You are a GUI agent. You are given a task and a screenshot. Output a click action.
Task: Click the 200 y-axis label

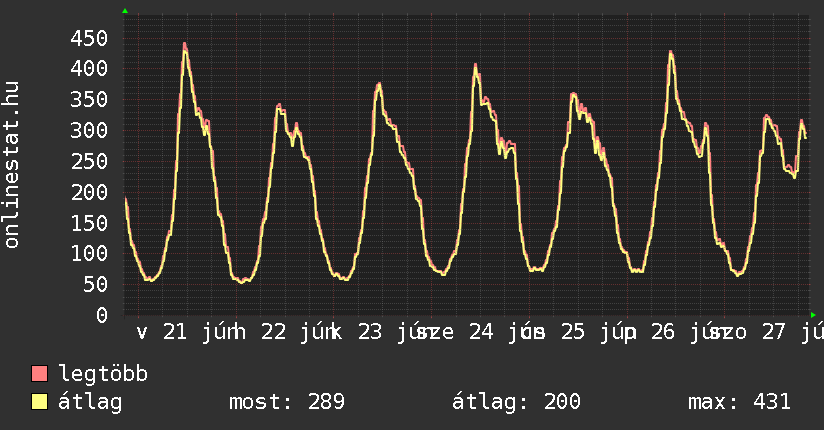pos(89,192)
